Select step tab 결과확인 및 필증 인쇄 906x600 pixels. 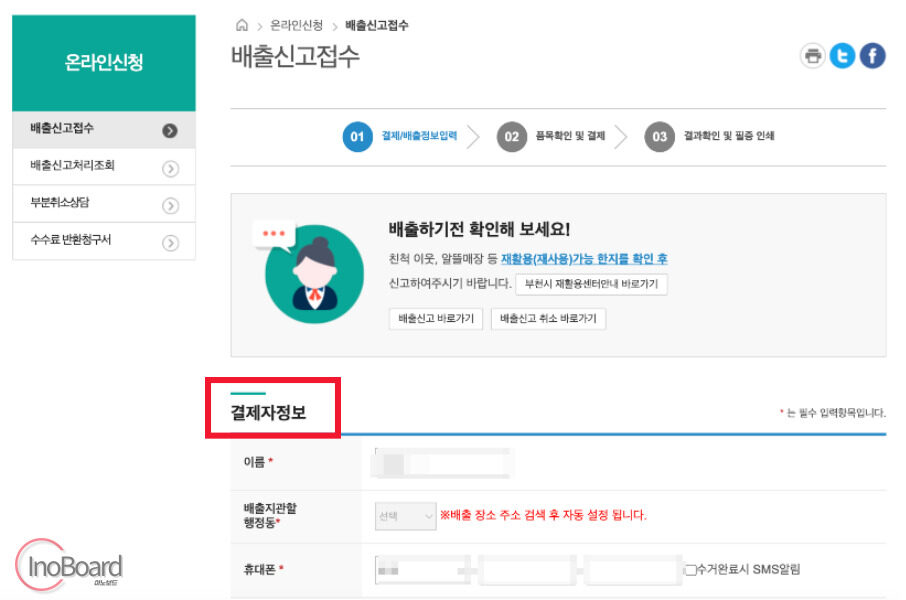(729, 136)
